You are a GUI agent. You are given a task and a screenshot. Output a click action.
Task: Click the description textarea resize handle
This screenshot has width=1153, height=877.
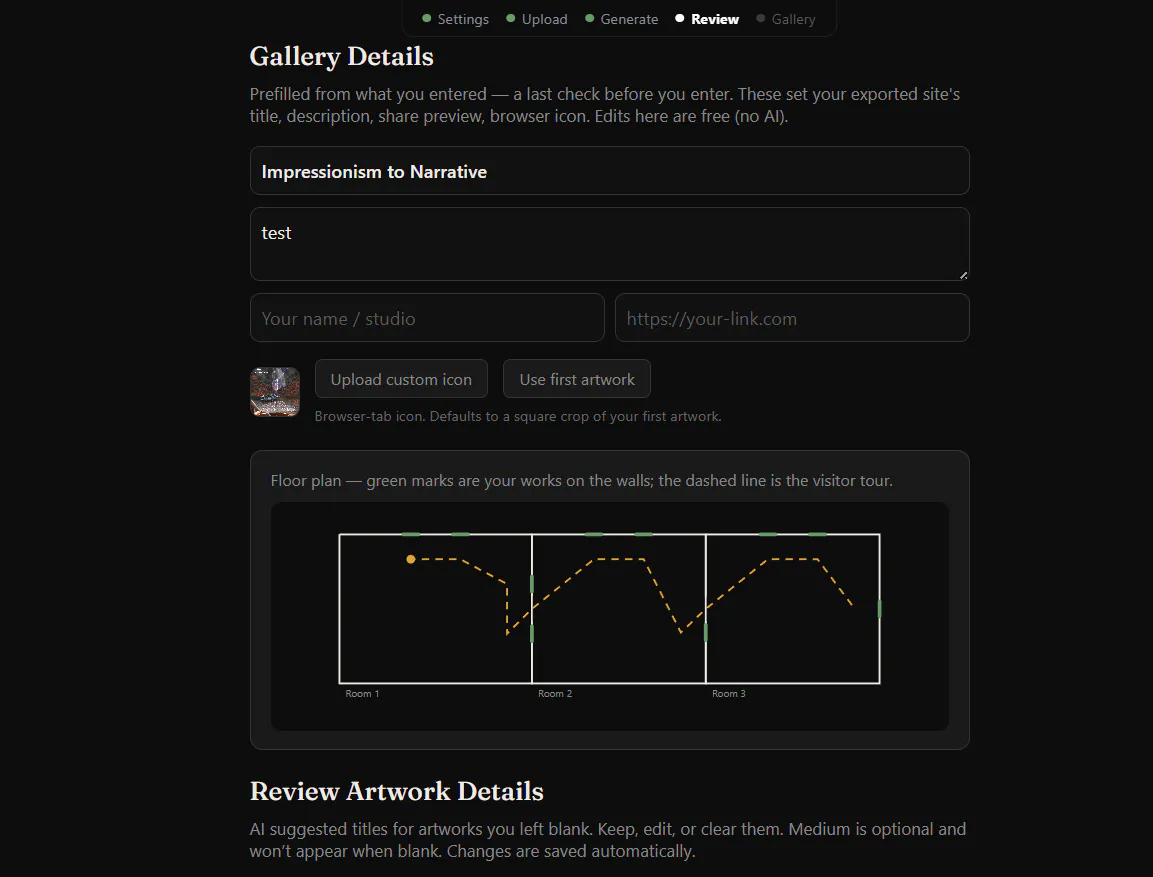pyautogui.click(x=963, y=275)
